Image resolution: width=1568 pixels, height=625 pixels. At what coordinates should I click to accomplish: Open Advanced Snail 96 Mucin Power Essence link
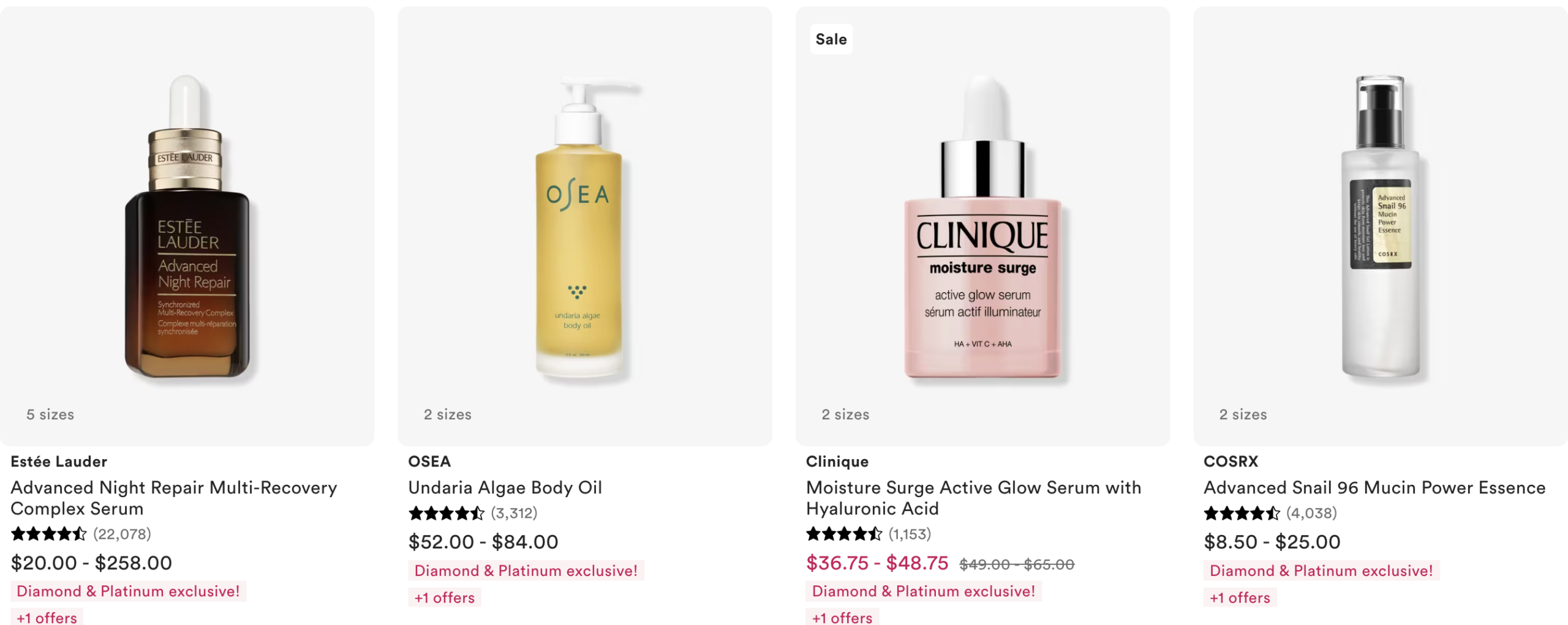click(1374, 487)
